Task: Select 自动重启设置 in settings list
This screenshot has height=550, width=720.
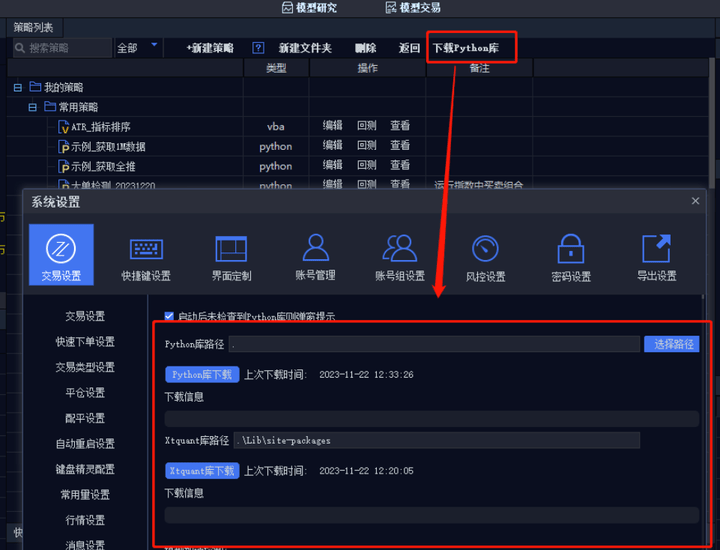Action: (85, 444)
